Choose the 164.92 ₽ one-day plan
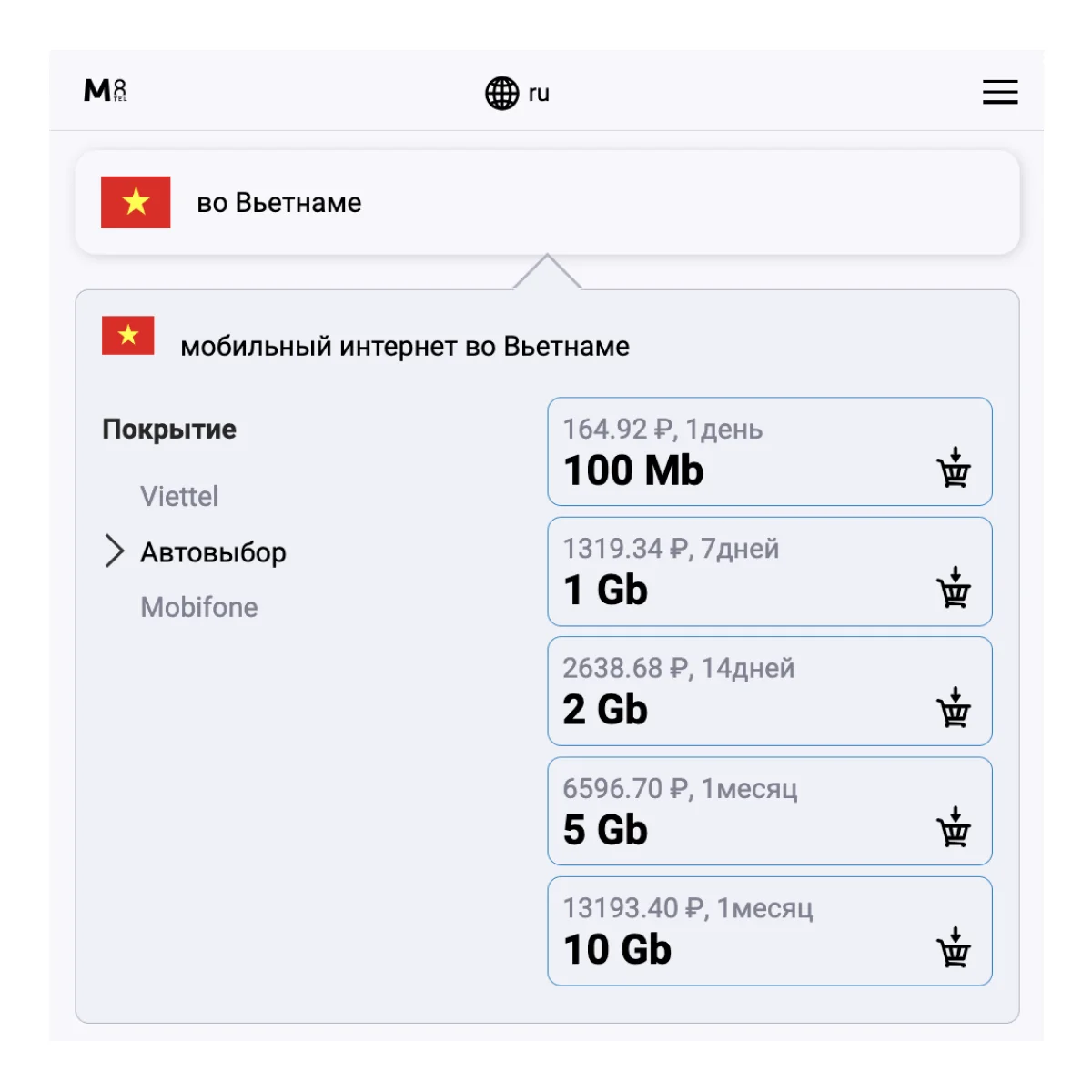Screen dimensions: 1092x1092 pos(728,451)
